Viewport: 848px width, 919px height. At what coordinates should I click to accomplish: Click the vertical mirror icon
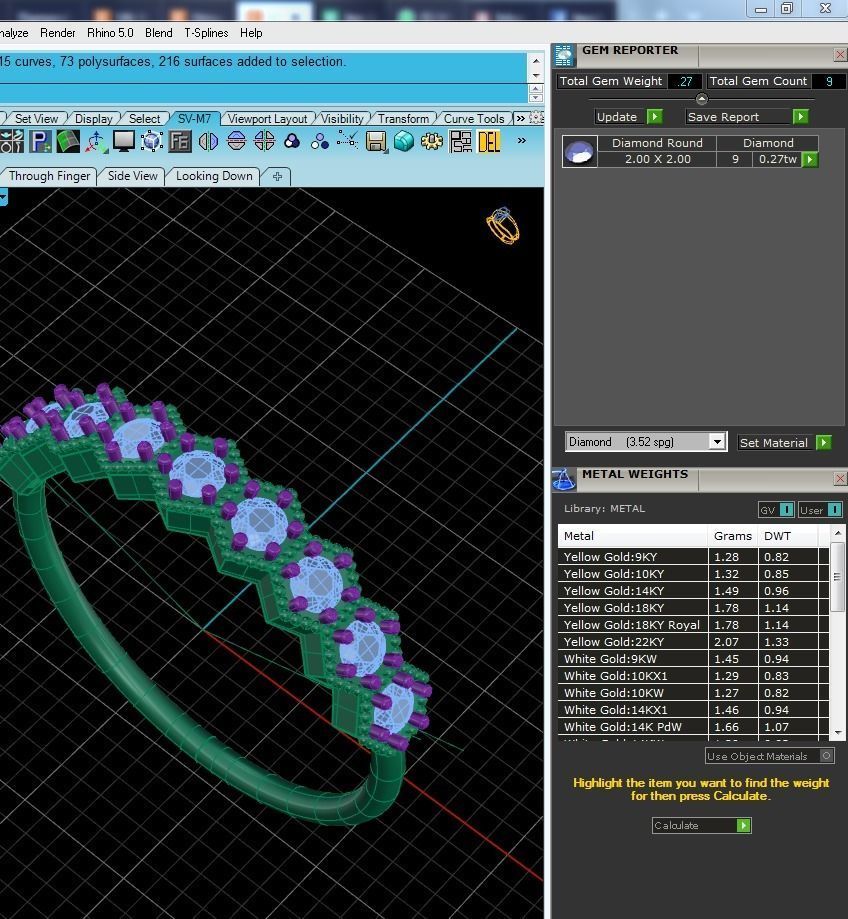coord(208,142)
